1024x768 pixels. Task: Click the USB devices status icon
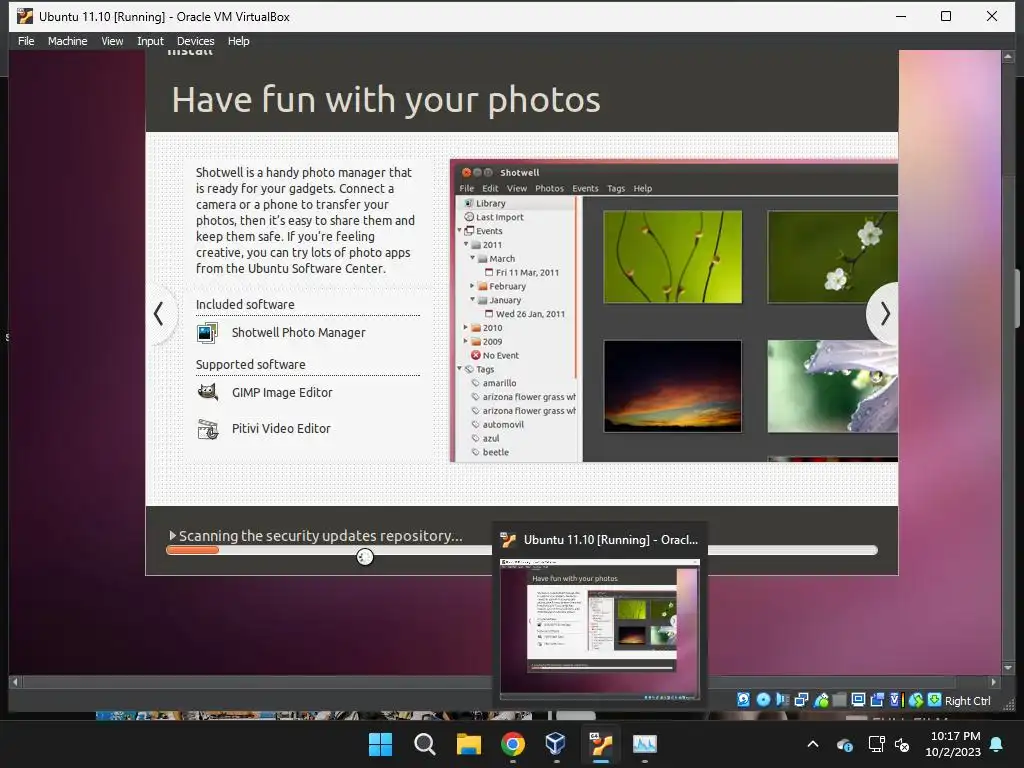(x=821, y=700)
